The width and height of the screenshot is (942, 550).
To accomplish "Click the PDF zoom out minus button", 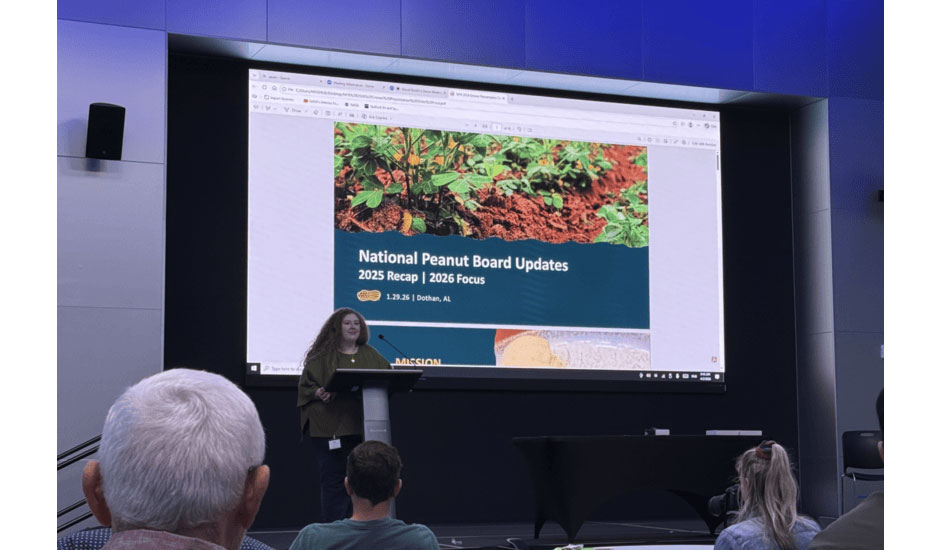I will (467, 125).
